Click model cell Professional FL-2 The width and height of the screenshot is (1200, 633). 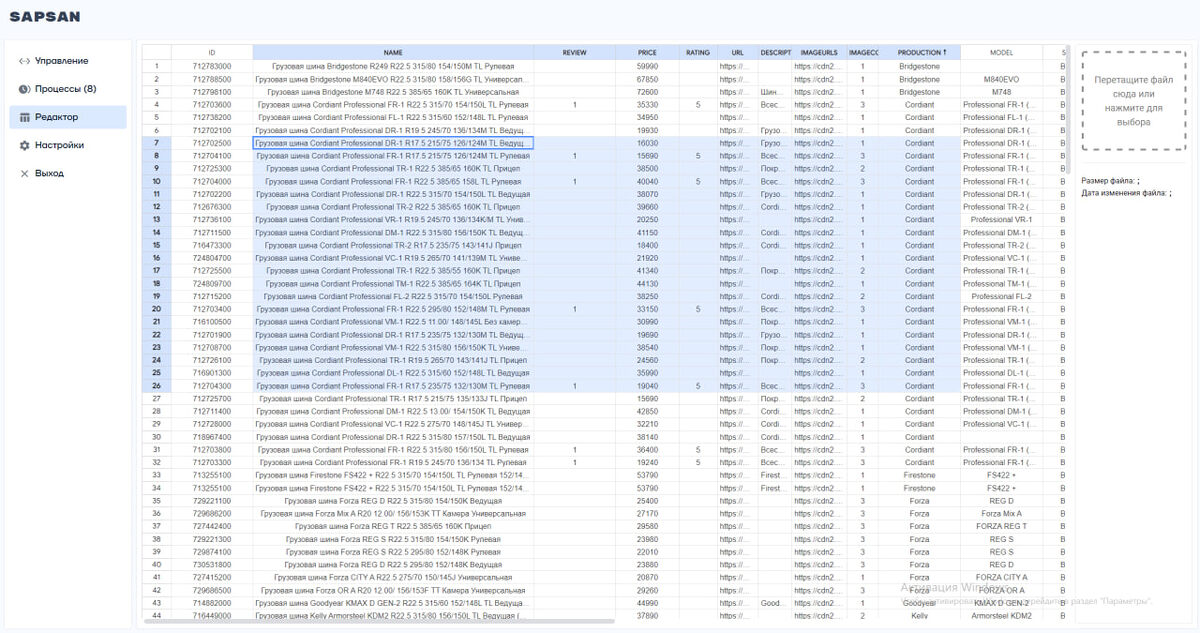[1001, 296]
